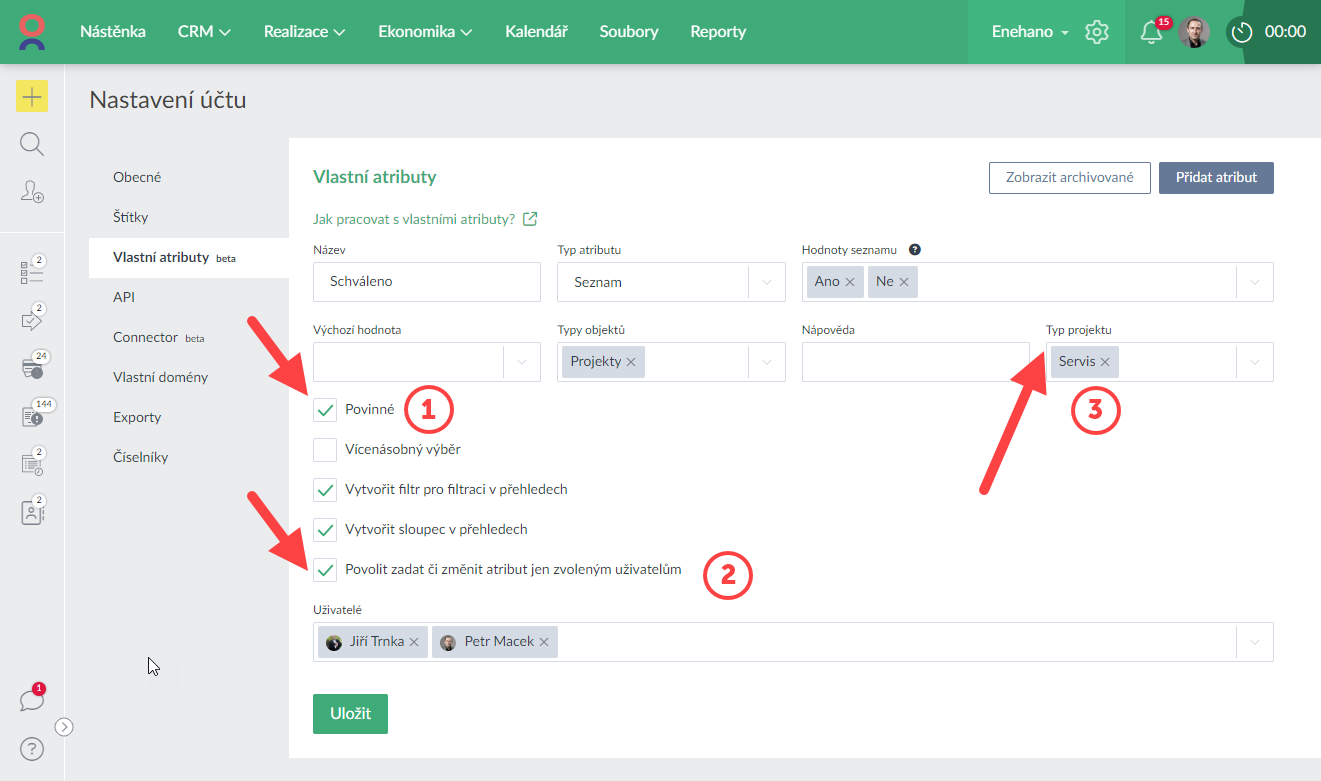Switch to the Exporty settings section
This screenshot has width=1321, height=781.
click(137, 417)
